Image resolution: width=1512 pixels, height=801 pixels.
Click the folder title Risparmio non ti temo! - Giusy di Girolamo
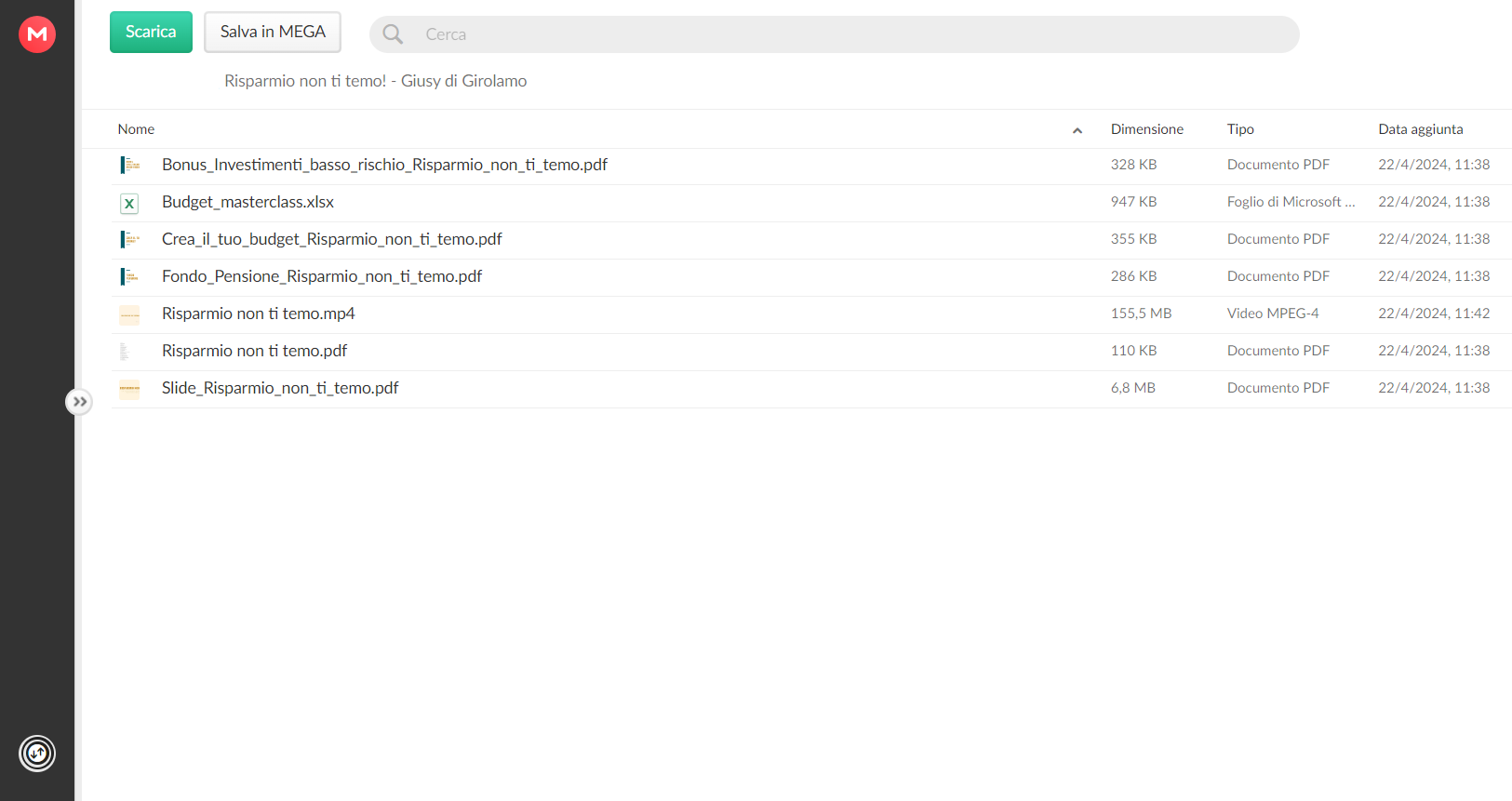click(376, 81)
